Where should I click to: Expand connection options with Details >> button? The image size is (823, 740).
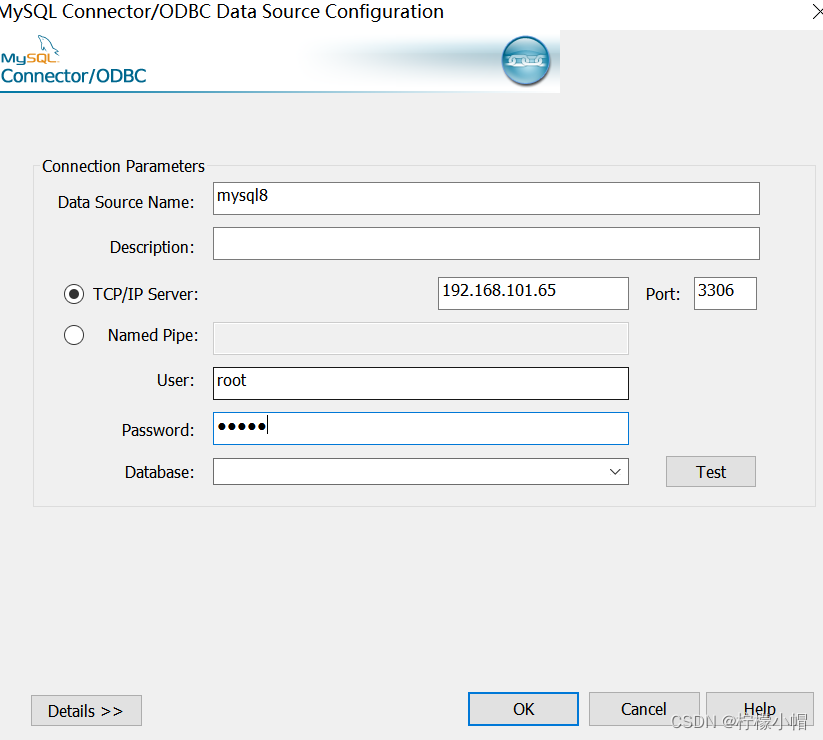point(86,711)
